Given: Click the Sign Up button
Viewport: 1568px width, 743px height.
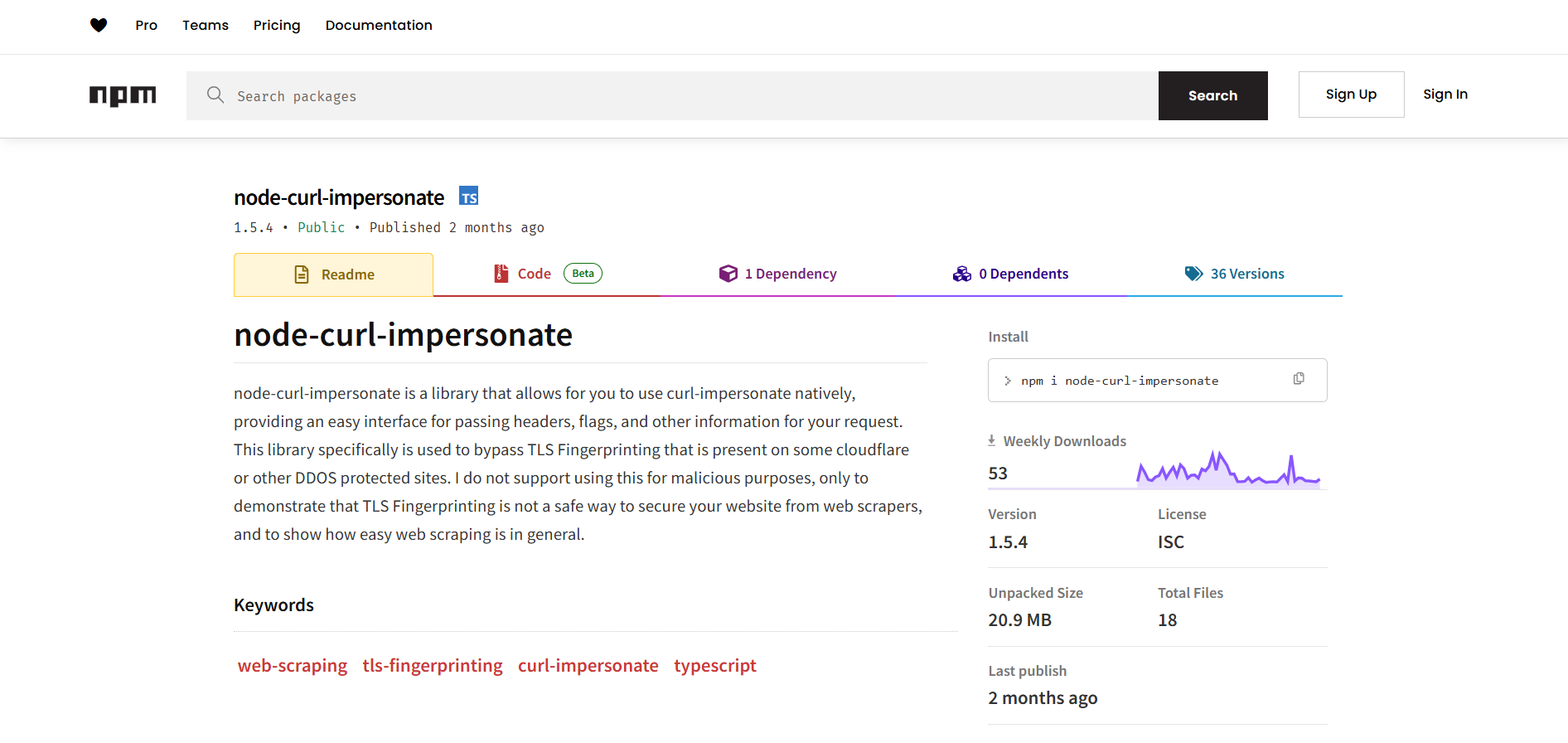Looking at the screenshot, I should tap(1351, 95).
